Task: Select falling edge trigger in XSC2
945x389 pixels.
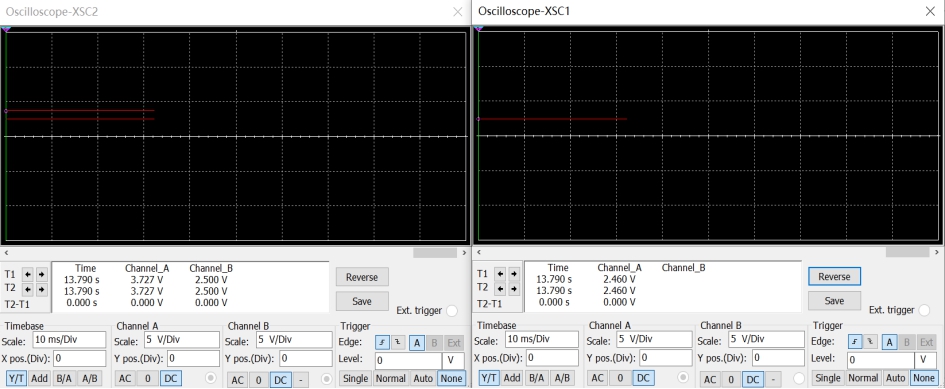Action: (x=398, y=343)
